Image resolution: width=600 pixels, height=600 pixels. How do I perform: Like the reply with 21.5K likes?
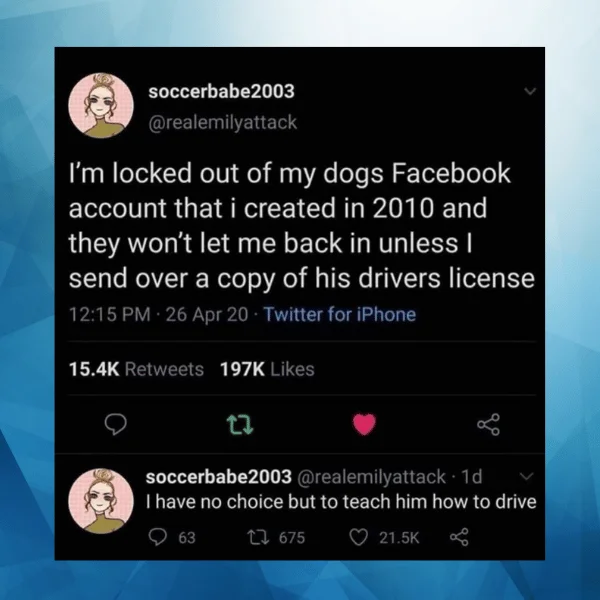tap(359, 537)
